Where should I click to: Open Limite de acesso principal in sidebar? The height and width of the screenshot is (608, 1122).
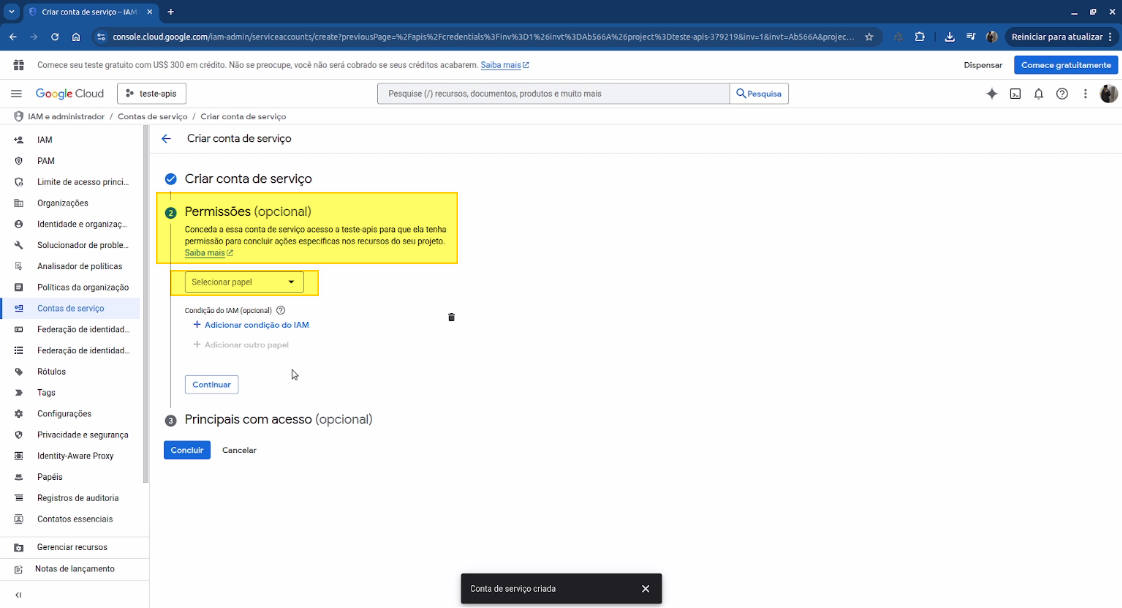(83, 182)
